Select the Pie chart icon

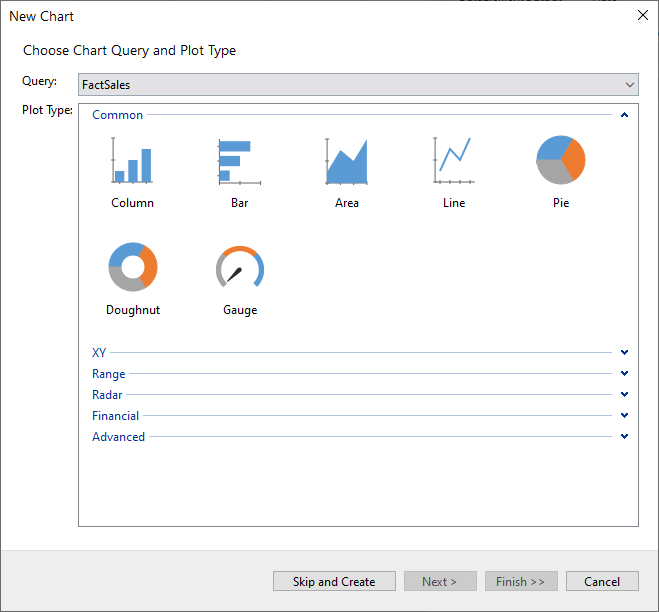coord(561,160)
